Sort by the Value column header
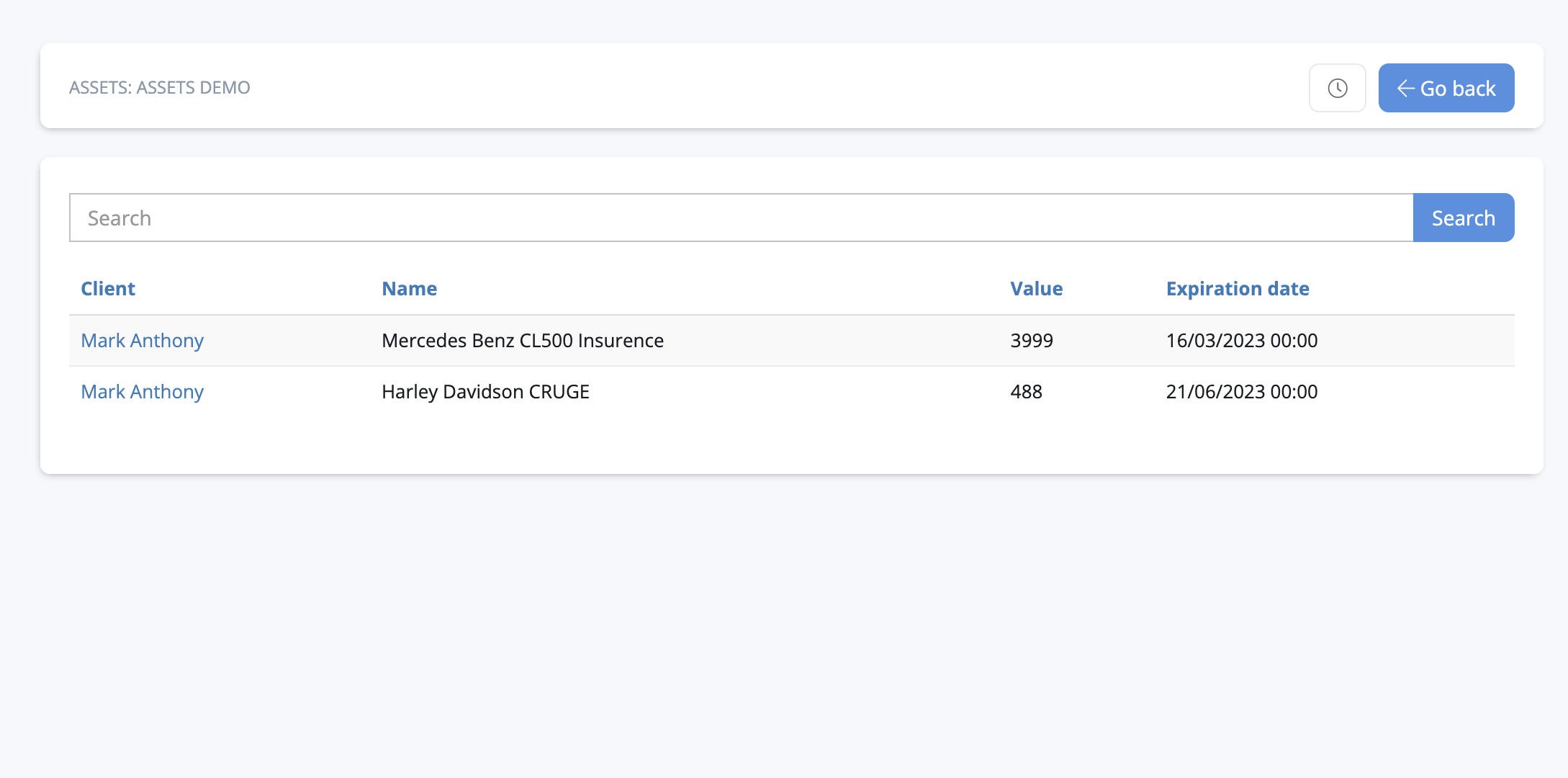This screenshot has width=1568, height=778. 1036,288
